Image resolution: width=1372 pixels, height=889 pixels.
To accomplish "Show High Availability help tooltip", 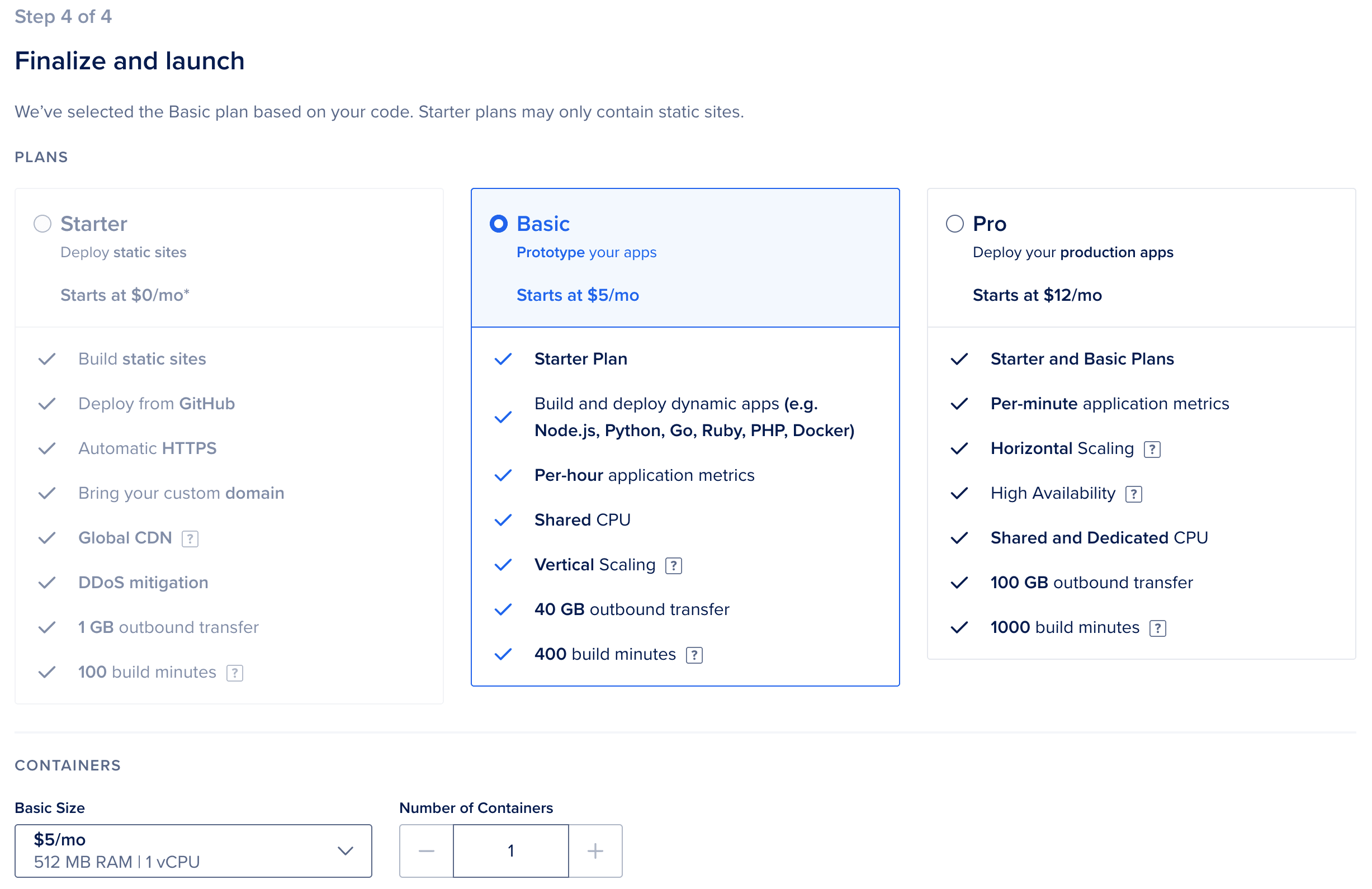I will point(1133,494).
